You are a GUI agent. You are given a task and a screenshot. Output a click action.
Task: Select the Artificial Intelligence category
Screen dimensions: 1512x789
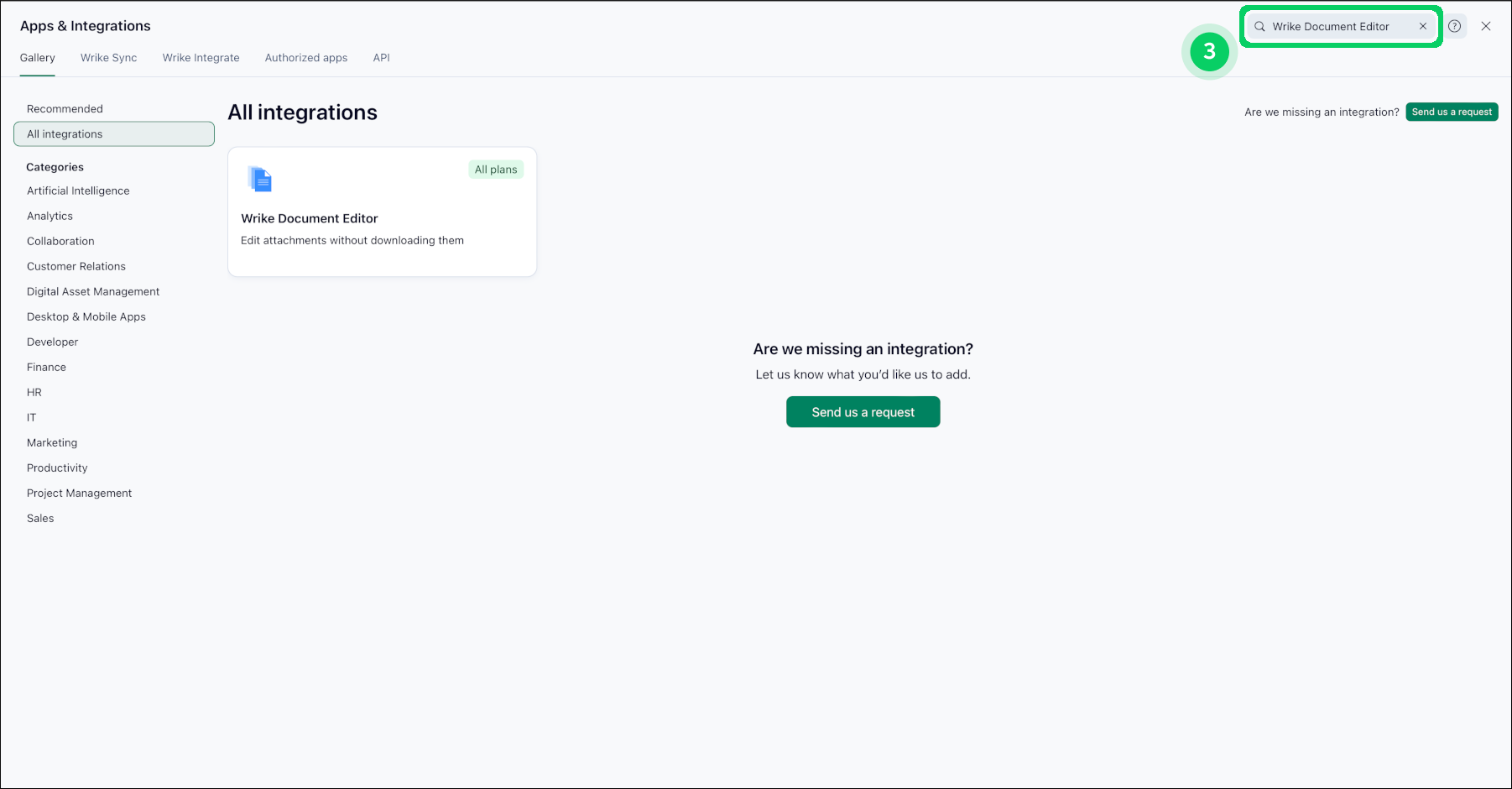(x=78, y=191)
